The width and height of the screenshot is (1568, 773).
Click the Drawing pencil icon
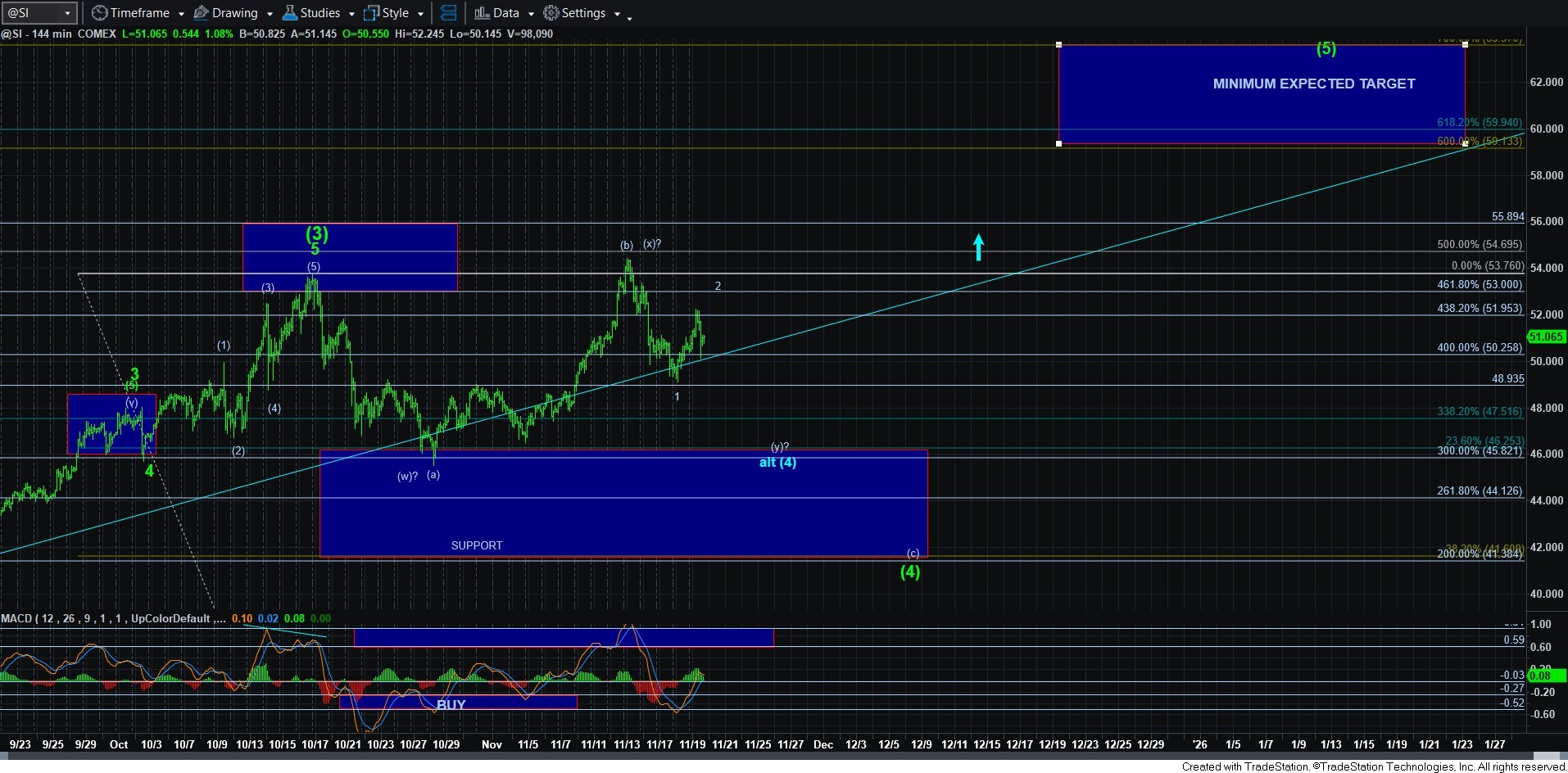pos(201,13)
